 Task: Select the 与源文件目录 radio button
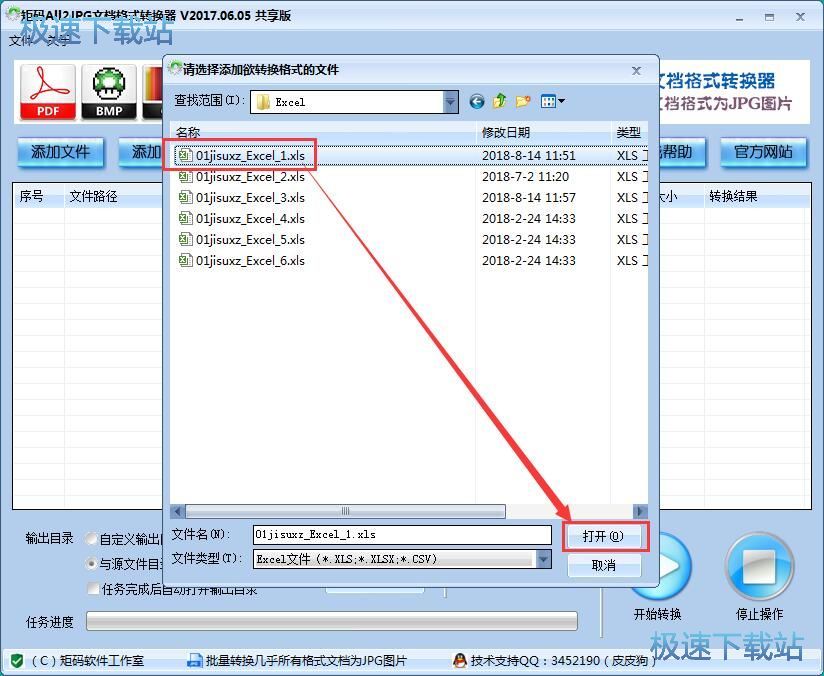pos(91,561)
